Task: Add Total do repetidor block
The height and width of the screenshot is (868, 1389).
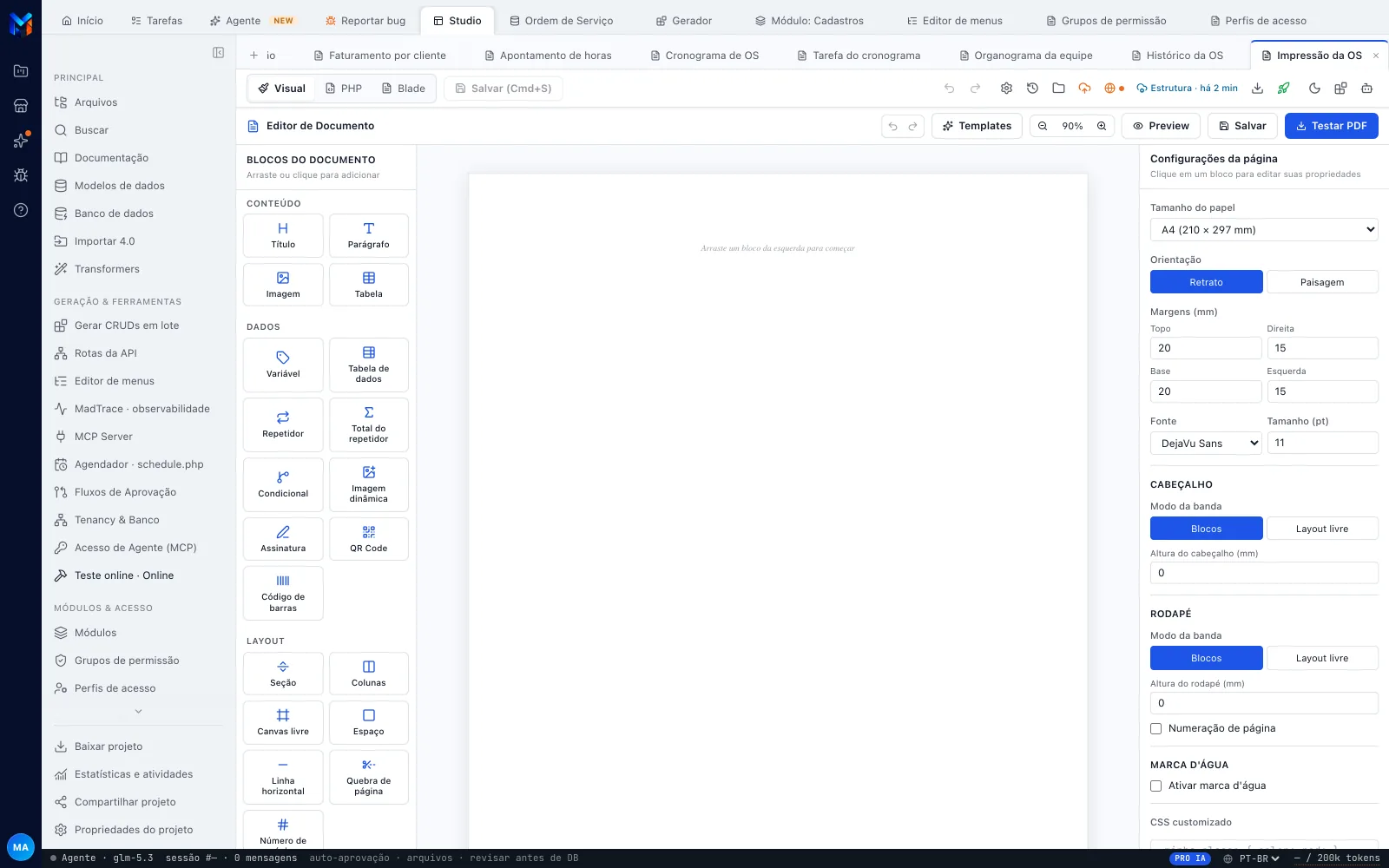Action: coord(369,424)
